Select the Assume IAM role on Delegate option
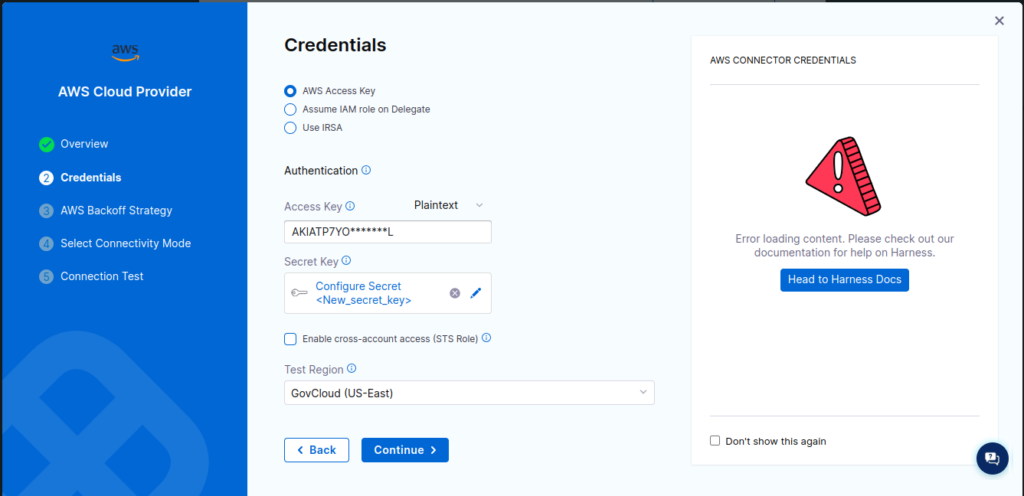 click(291, 109)
